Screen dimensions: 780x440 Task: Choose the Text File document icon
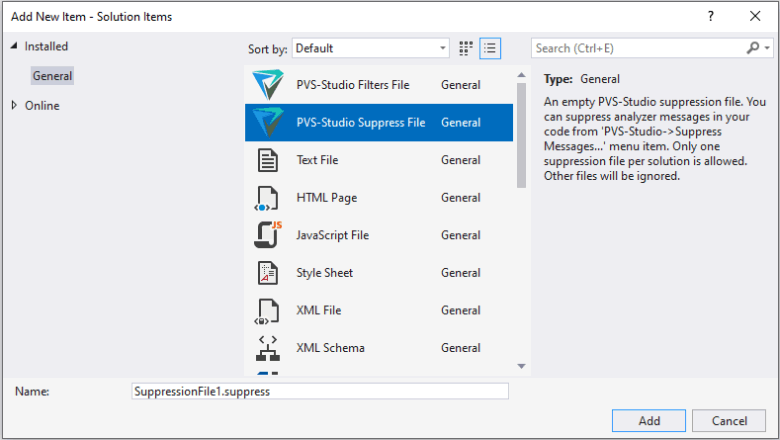pyautogui.click(x=268, y=160)
